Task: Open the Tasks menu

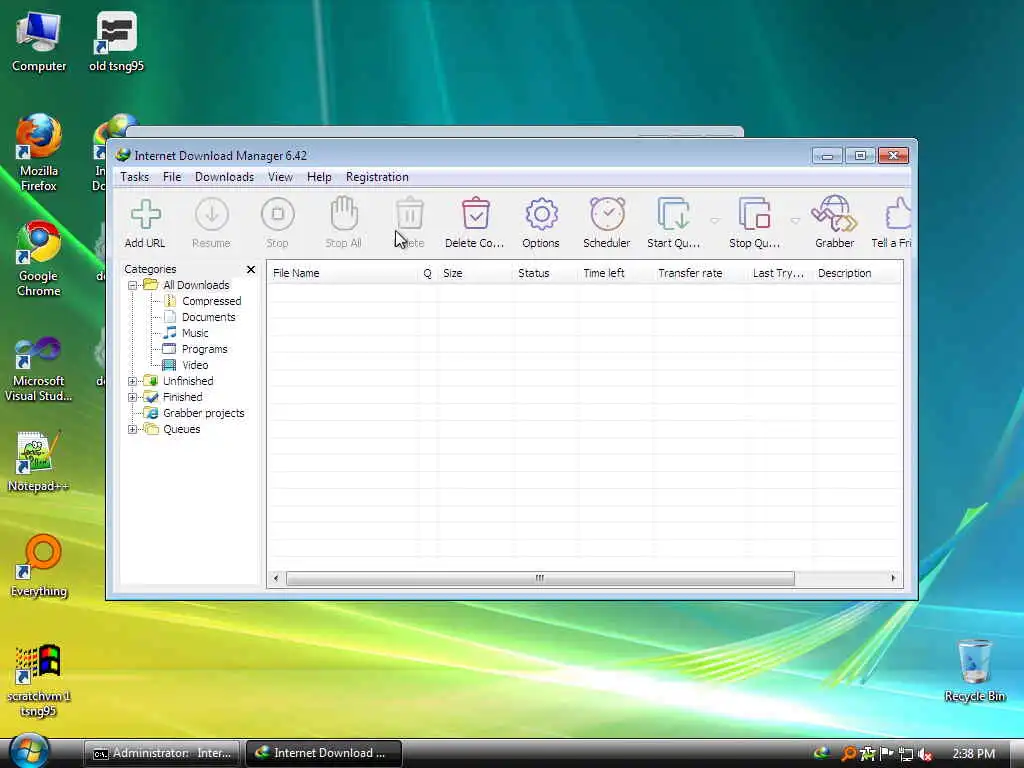Action: pyautogui.click(x=135, y=177)
